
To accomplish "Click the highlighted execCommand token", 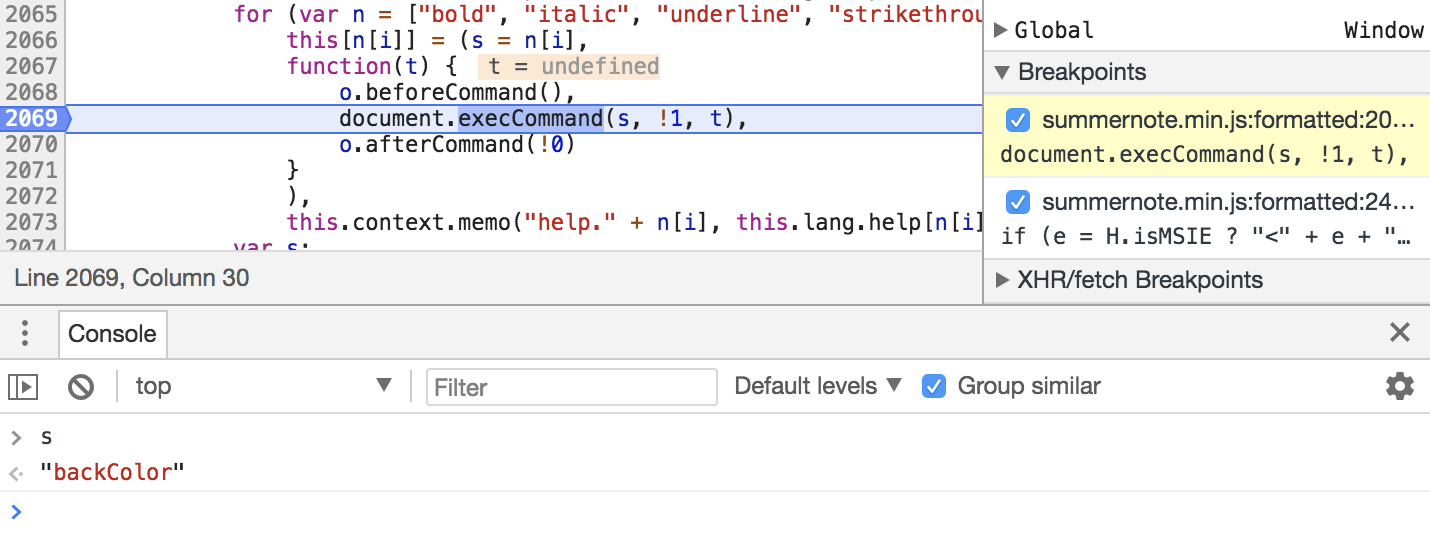I will (x=531, y=118).
